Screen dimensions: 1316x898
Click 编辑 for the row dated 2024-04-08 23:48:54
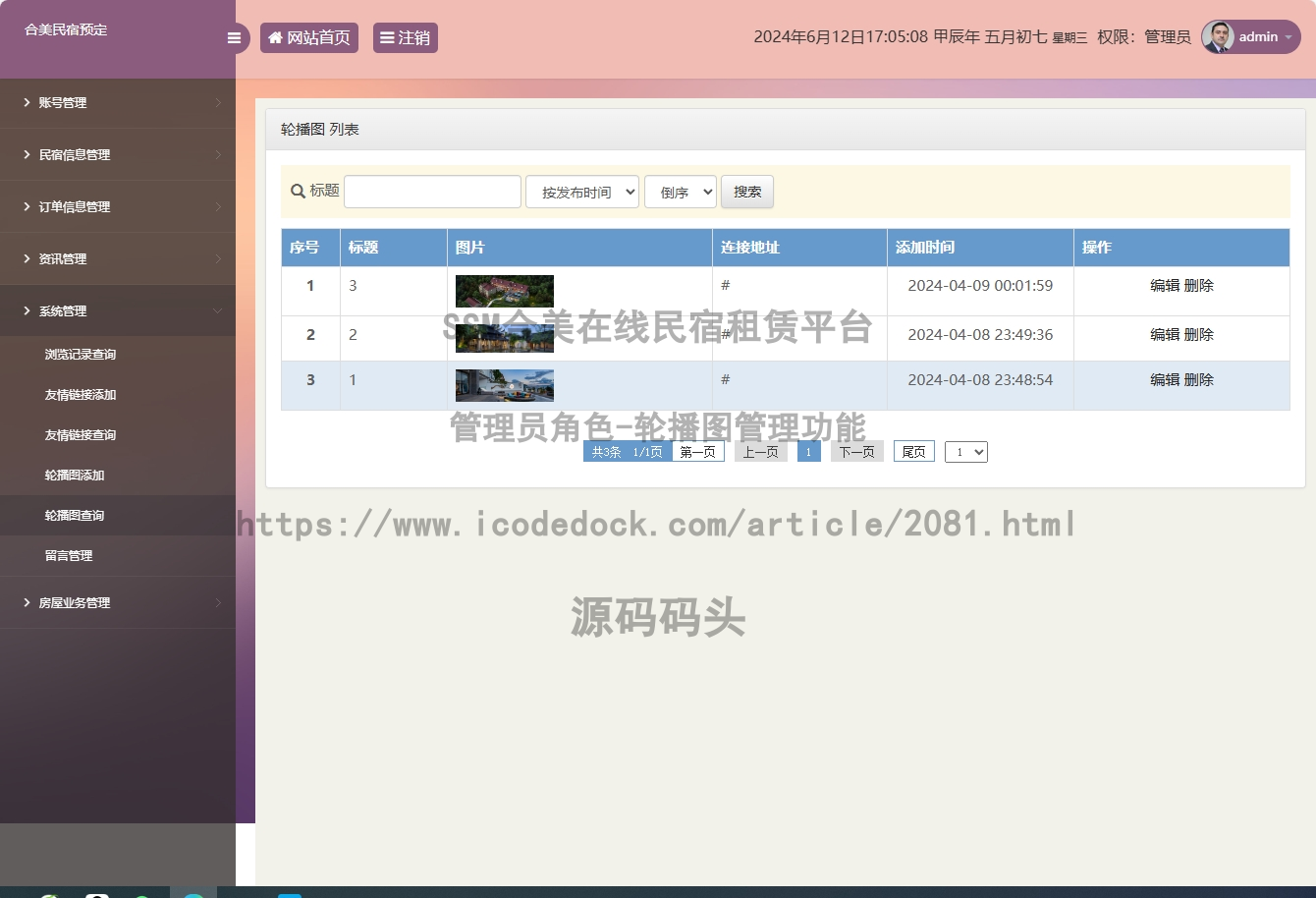1165,380
